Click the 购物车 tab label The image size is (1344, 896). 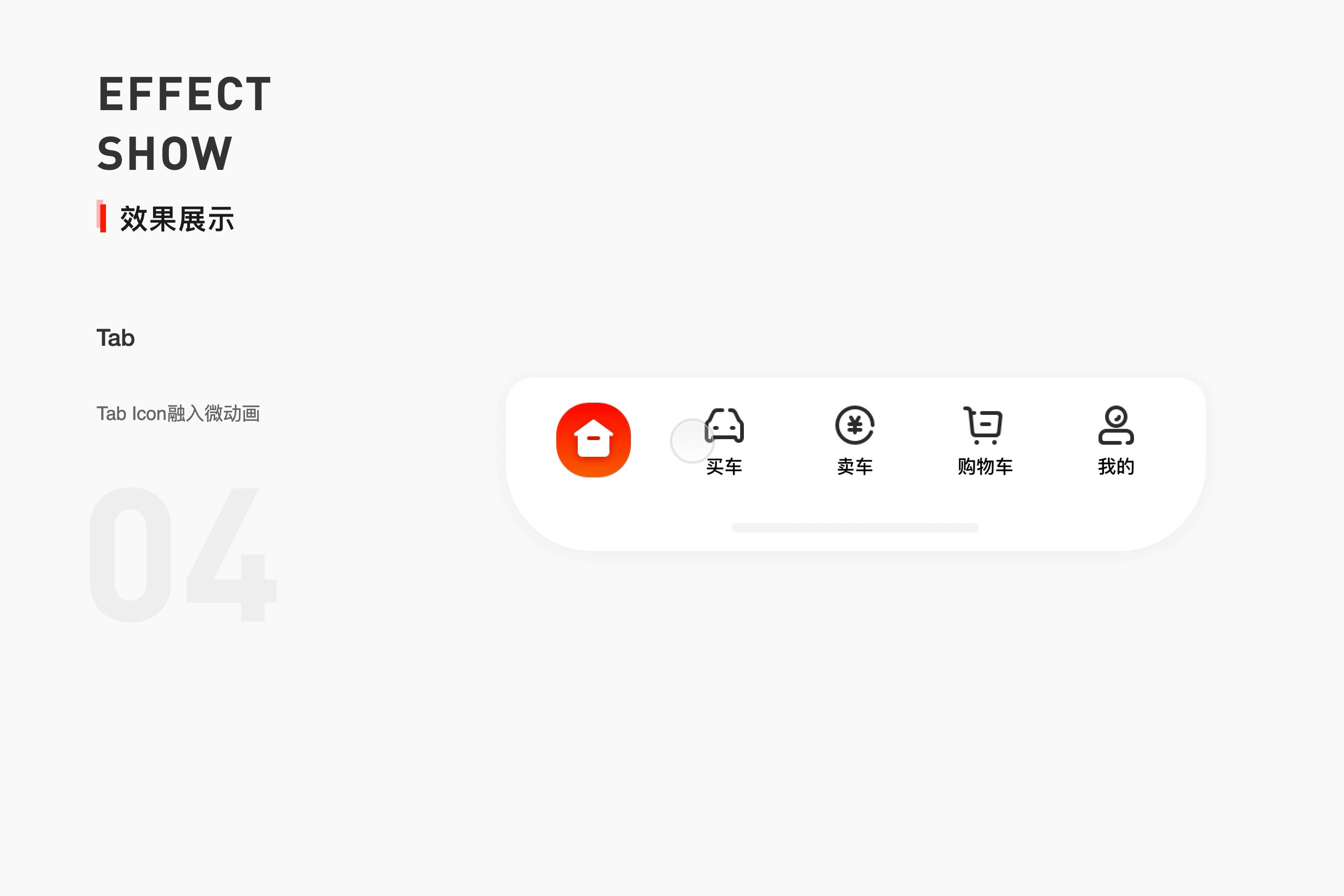coord(985,467)
